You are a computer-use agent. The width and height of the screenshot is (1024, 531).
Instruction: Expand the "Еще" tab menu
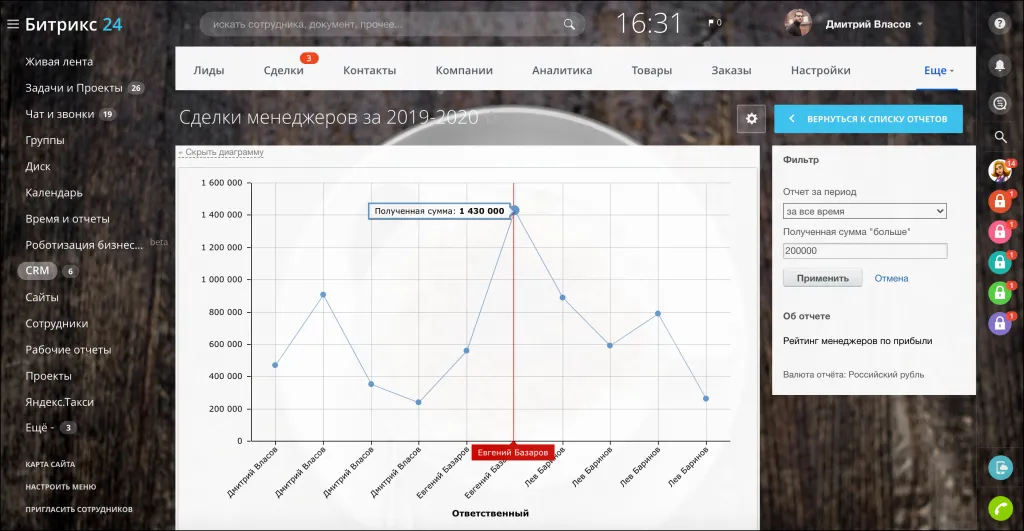tap(939, 71)
